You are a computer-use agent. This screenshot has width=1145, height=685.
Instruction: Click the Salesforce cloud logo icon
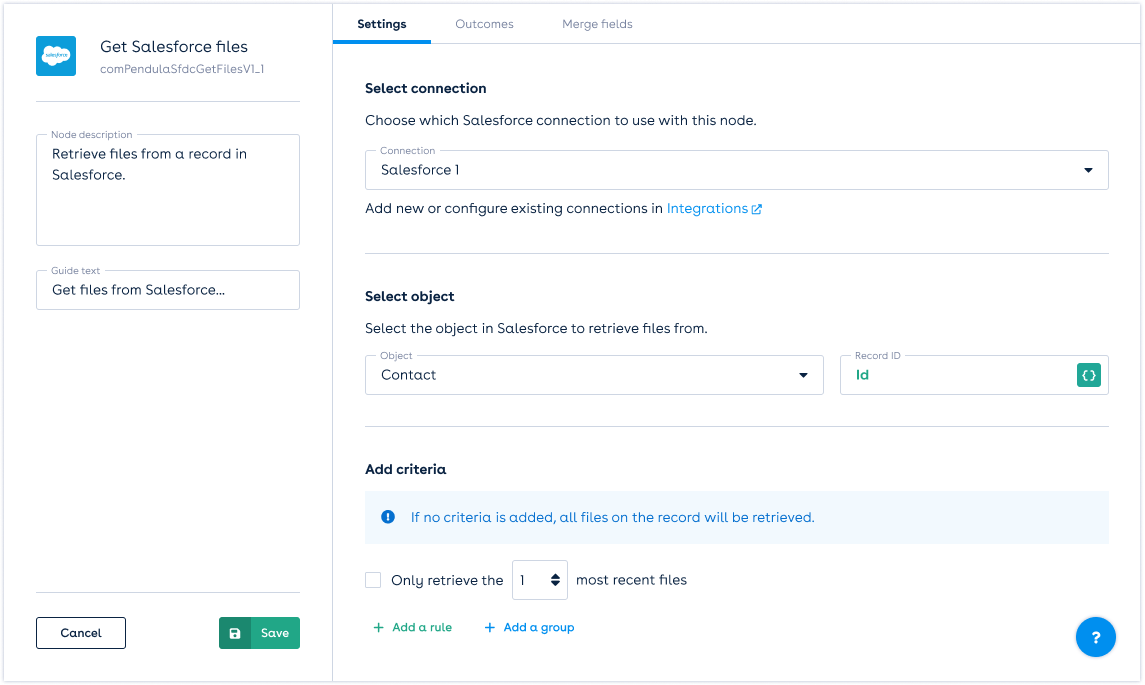[56, 56]
